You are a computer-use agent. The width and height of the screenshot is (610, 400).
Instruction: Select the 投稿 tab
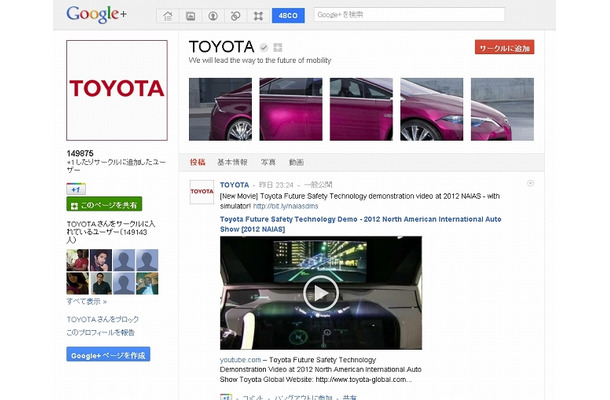(198, 162)
